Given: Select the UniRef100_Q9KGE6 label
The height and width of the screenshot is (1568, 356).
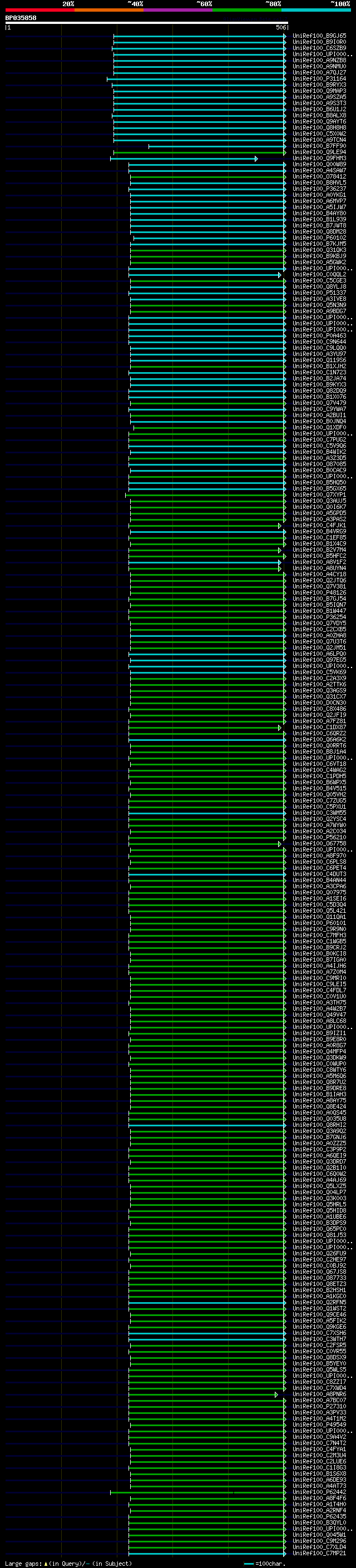Looking at the screenshot, I should [319, 1327].
